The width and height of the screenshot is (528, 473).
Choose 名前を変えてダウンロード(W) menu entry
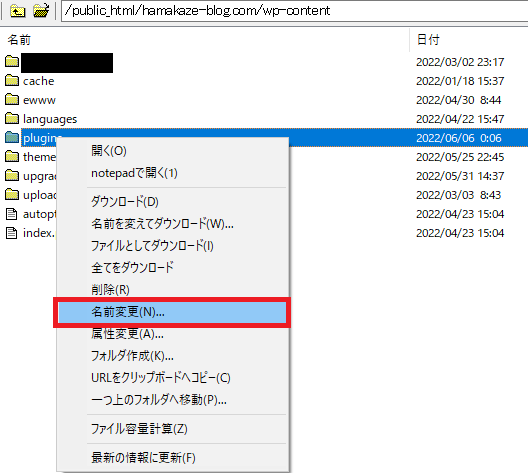pos(172,224)
